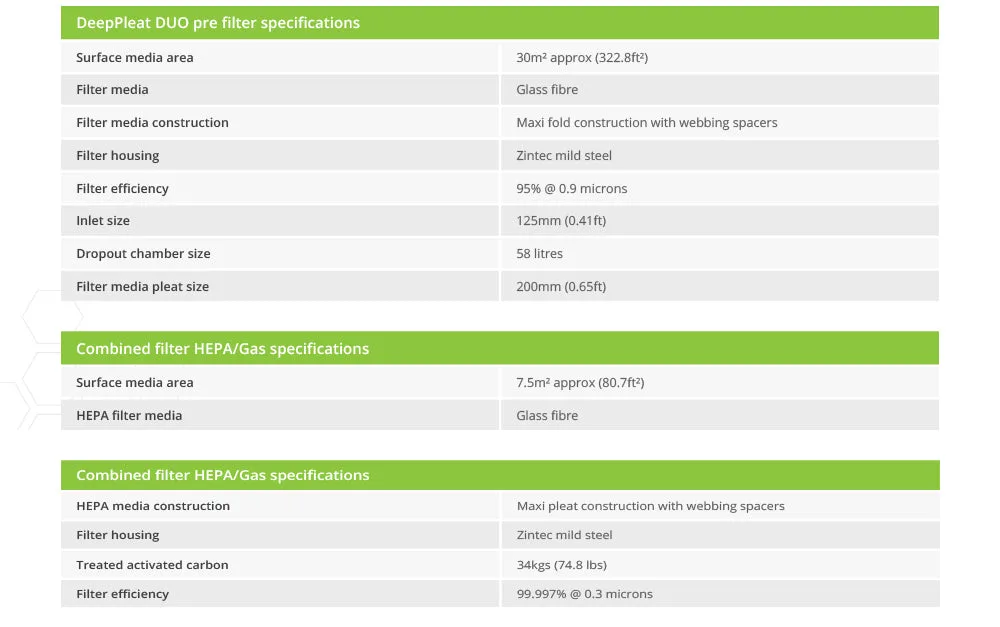This screenshot has height=627, width=1000.
Task: Select the 'Inlet size' label
Action: [103, 221]
